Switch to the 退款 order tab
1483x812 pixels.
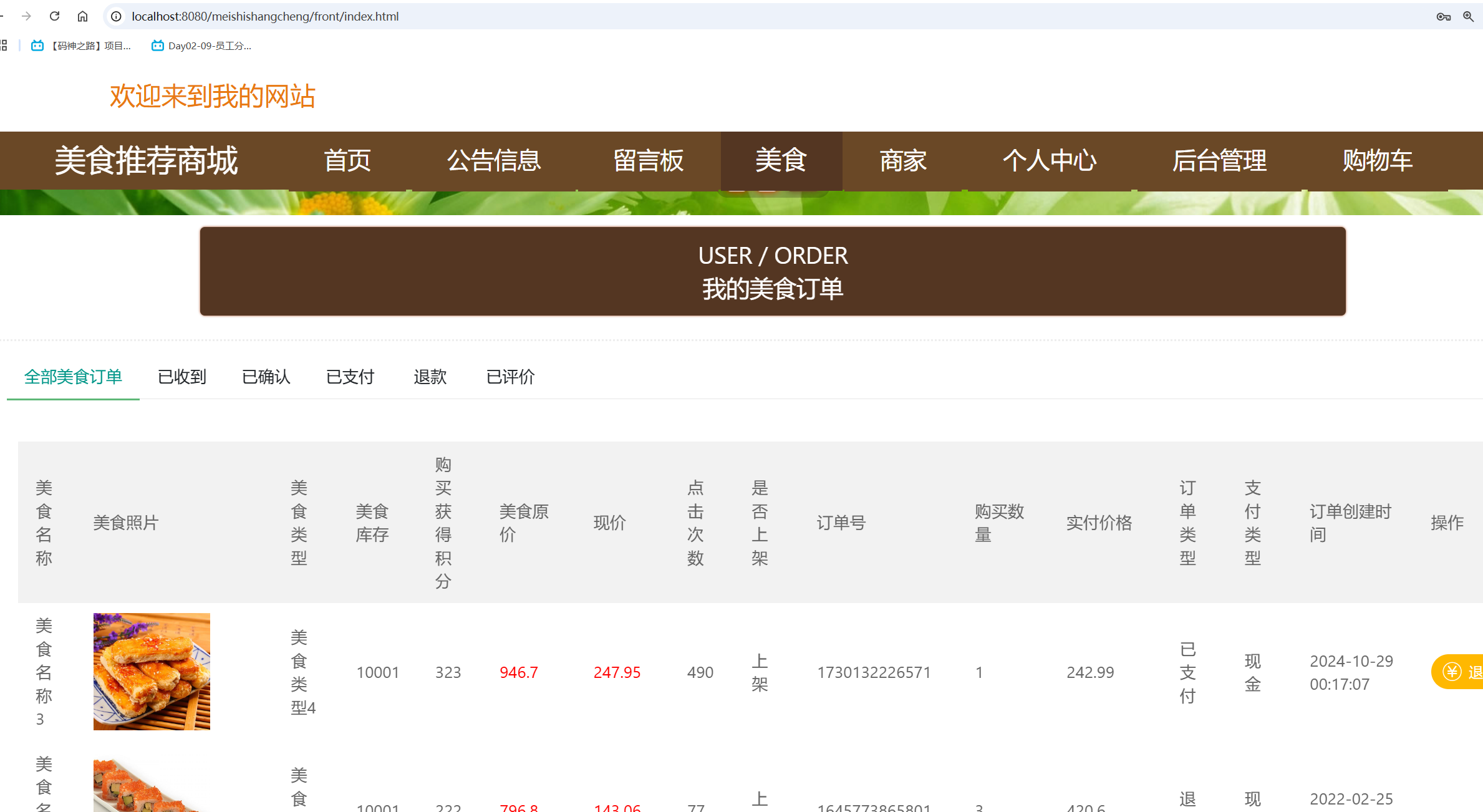[x=429, y=377]
